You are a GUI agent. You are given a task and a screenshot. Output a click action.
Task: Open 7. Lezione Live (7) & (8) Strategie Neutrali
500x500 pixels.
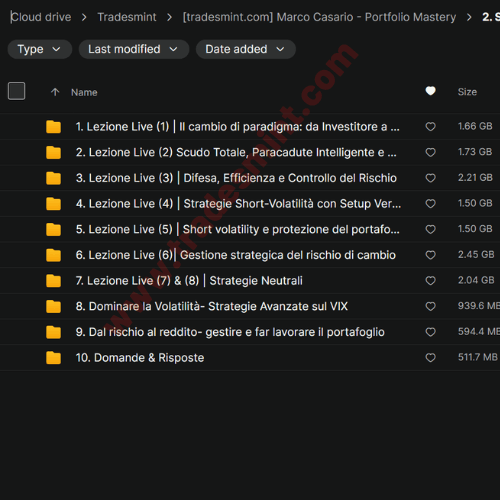189,281
